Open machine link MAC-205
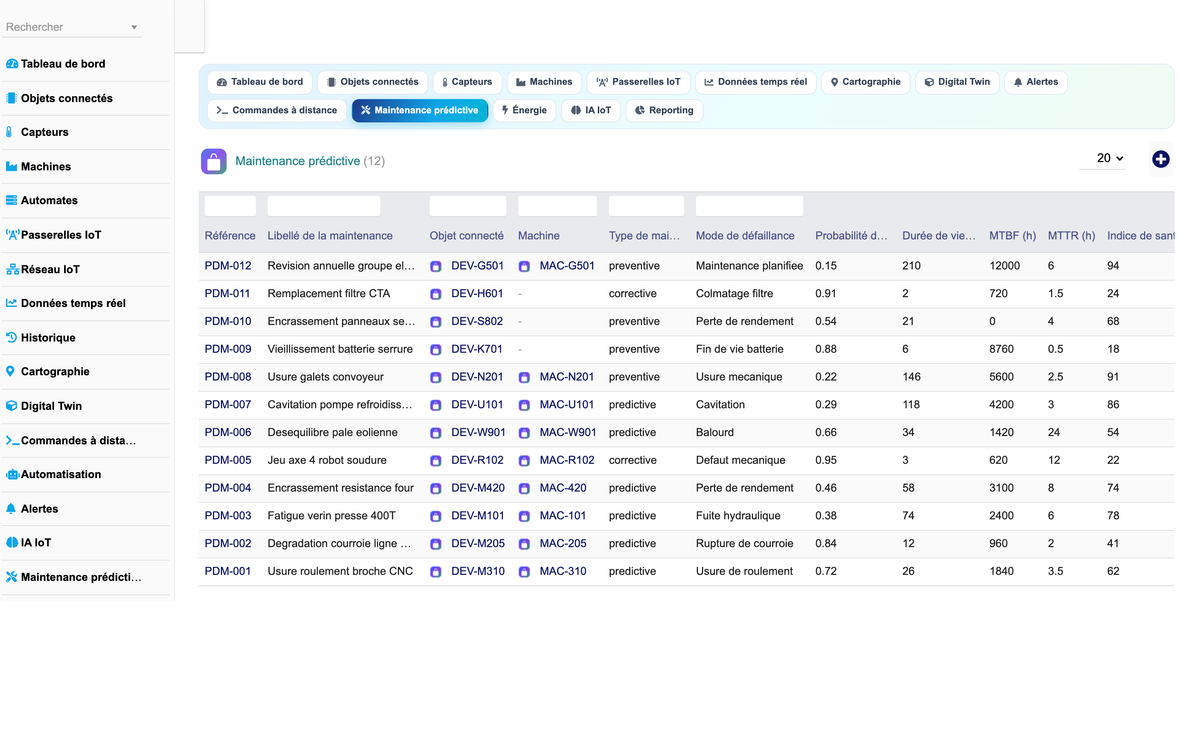The width and height of the screenshot is (1200, 743). (x=563, y=543)
